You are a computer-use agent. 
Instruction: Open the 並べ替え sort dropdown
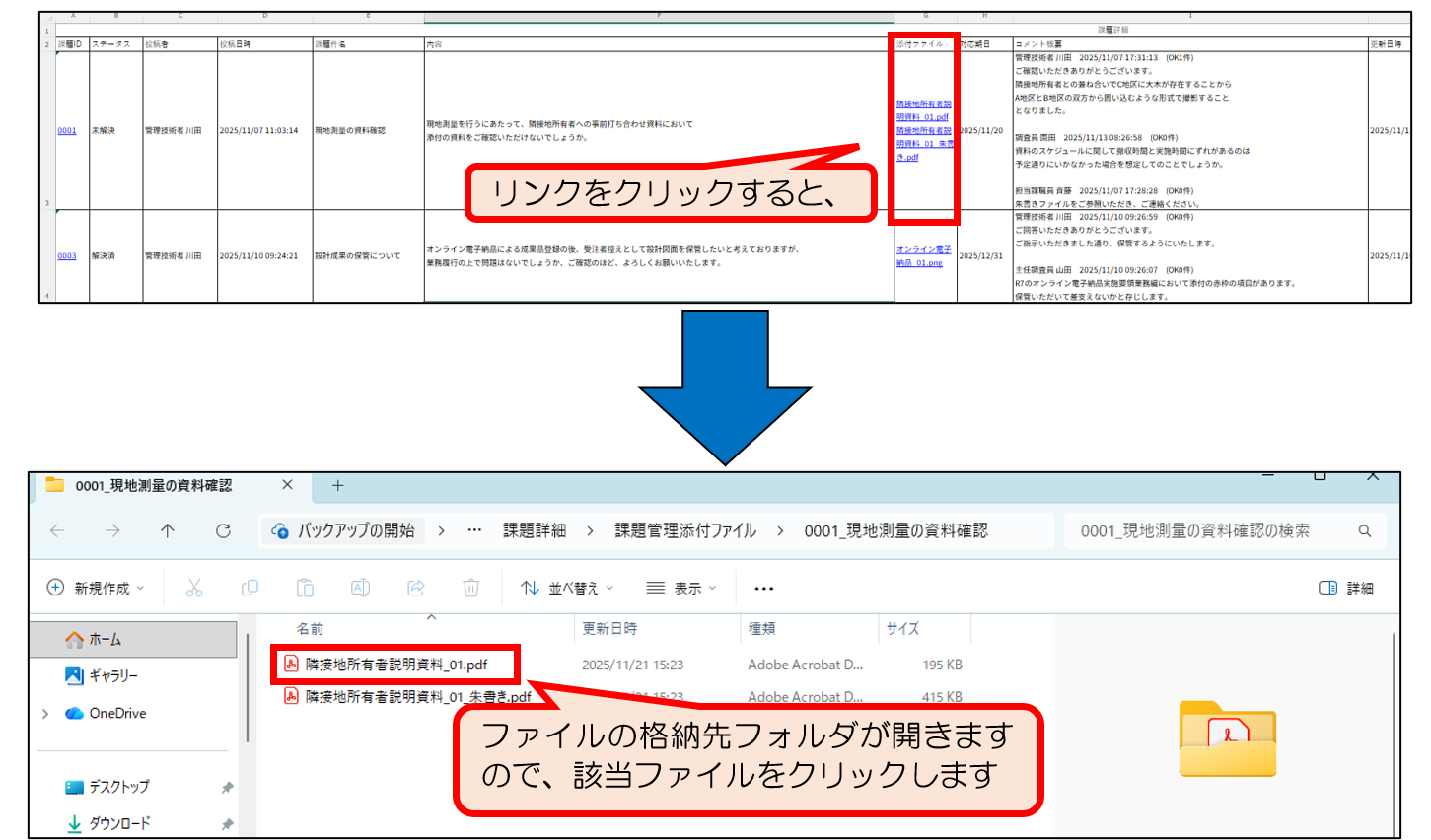pyautogui.click(x=567, y=588)
